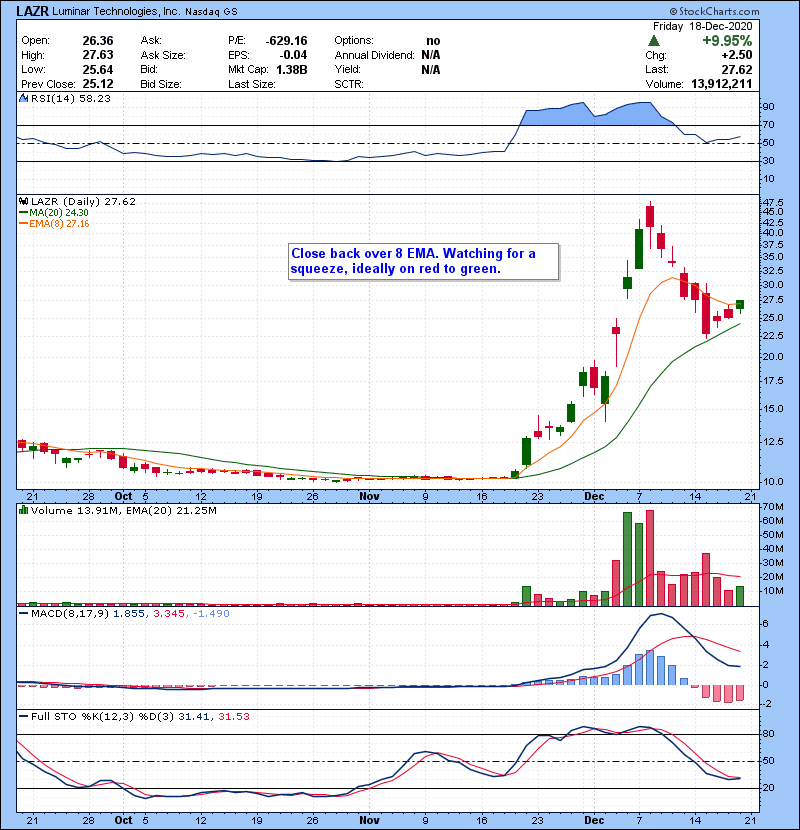800x830 pixels.
Task: Click Luminar Technologies, Inc. company name
Action: (116, 11)
